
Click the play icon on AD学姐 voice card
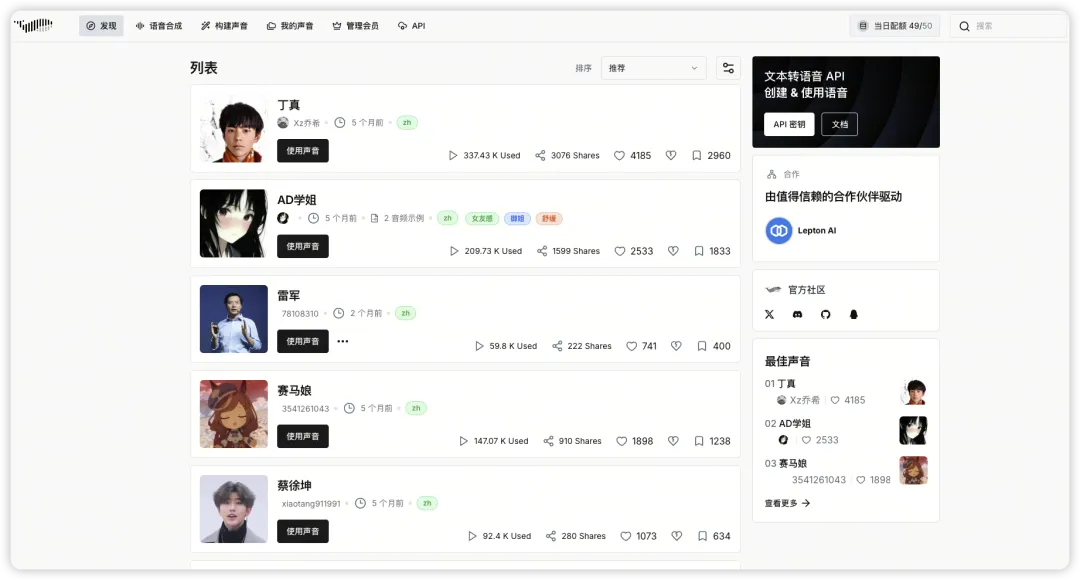point(454,251)
